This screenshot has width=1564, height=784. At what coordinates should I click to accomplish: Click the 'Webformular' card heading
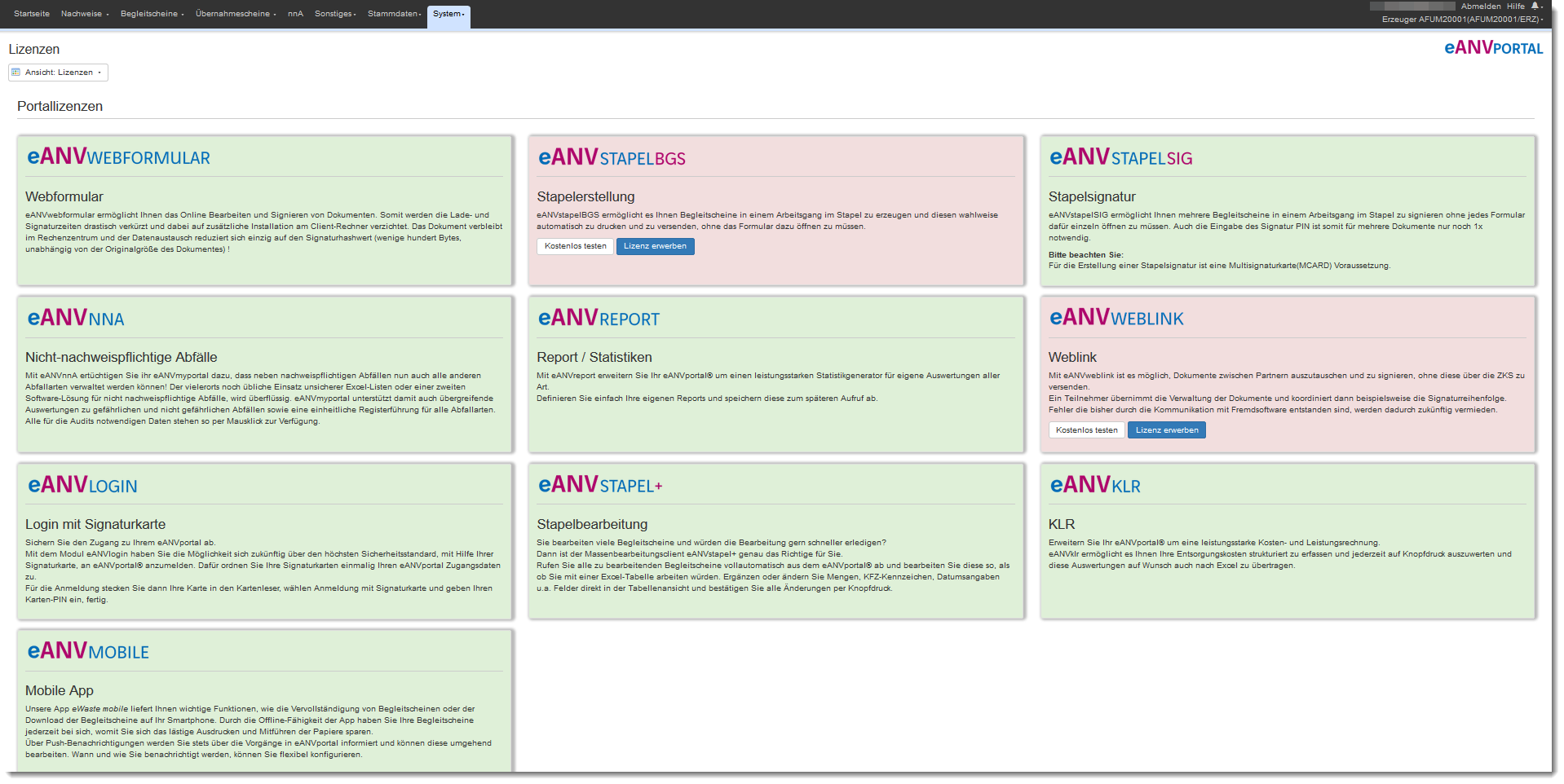[x=64, y=196]
